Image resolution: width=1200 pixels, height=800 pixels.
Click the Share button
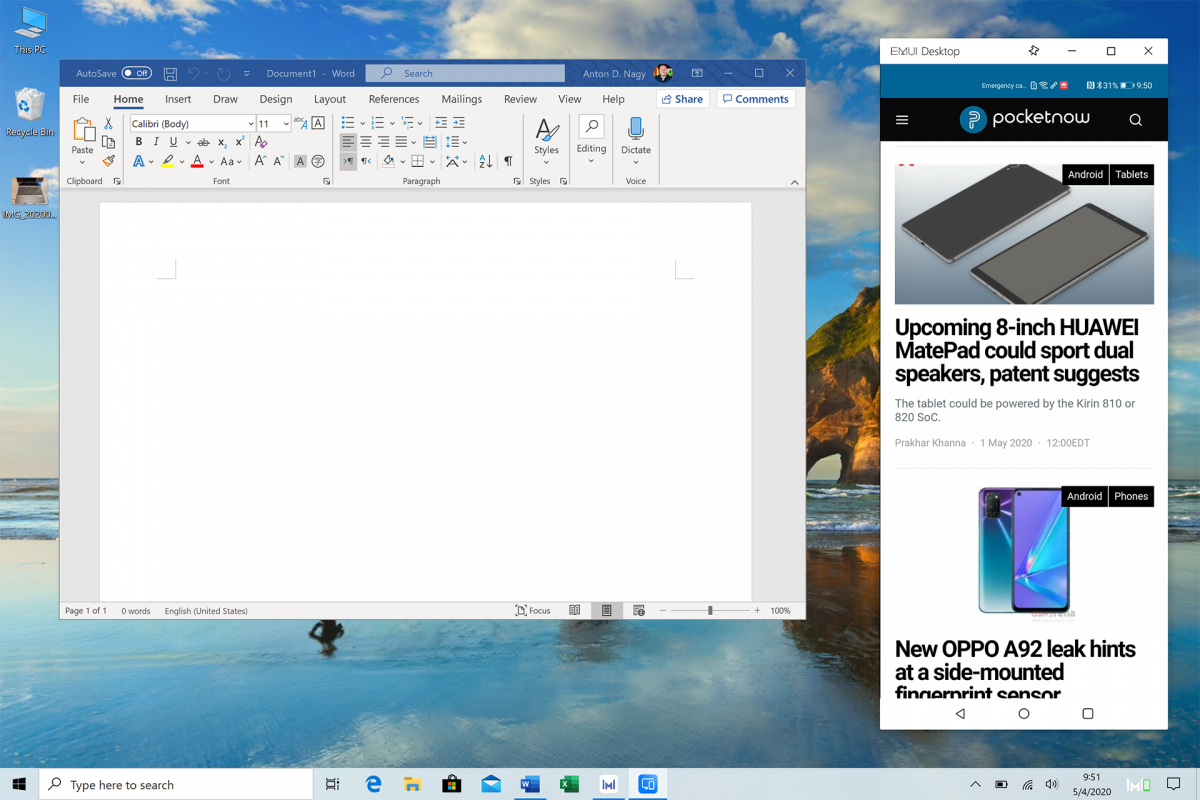tap(682, 99)
